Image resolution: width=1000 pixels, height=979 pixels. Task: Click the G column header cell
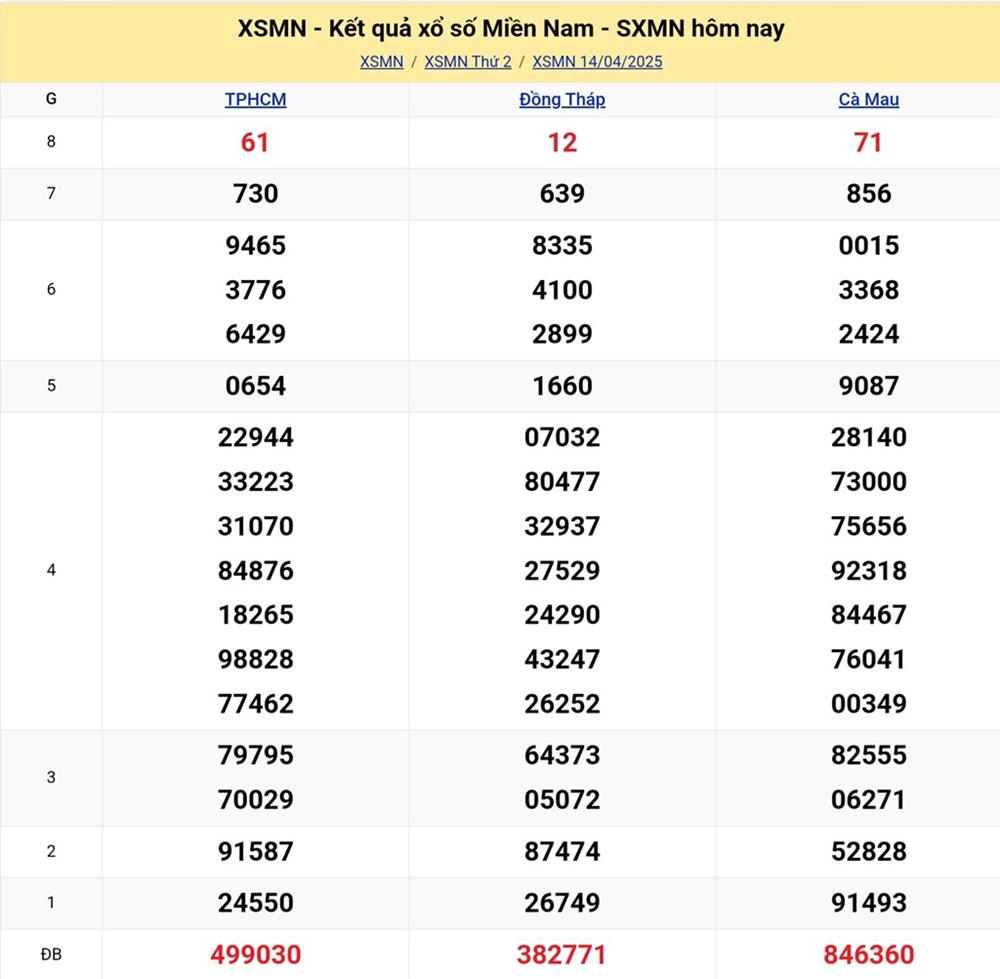[x=51, y=99]
